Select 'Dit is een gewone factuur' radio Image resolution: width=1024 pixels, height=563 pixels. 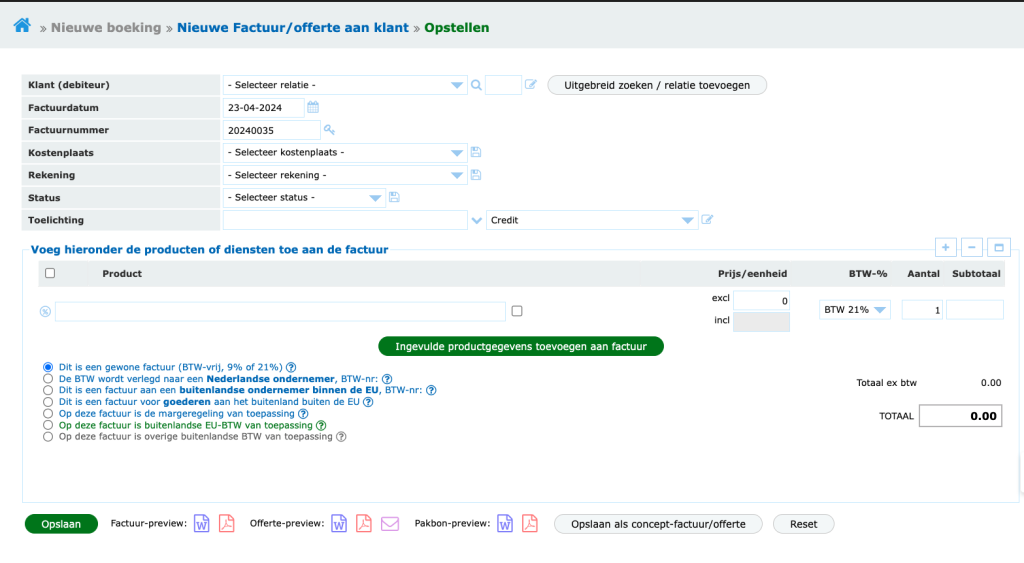[x=48, y=367]
